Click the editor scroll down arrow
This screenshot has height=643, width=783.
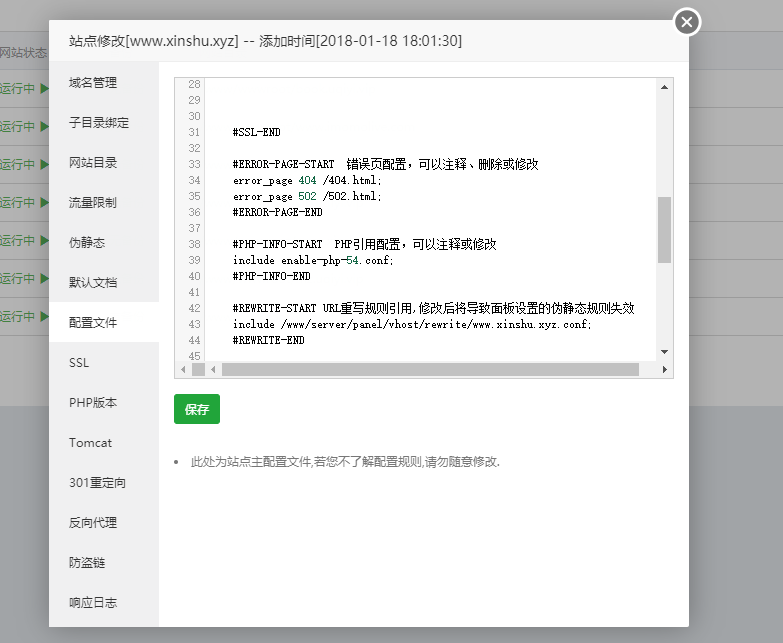664,352
